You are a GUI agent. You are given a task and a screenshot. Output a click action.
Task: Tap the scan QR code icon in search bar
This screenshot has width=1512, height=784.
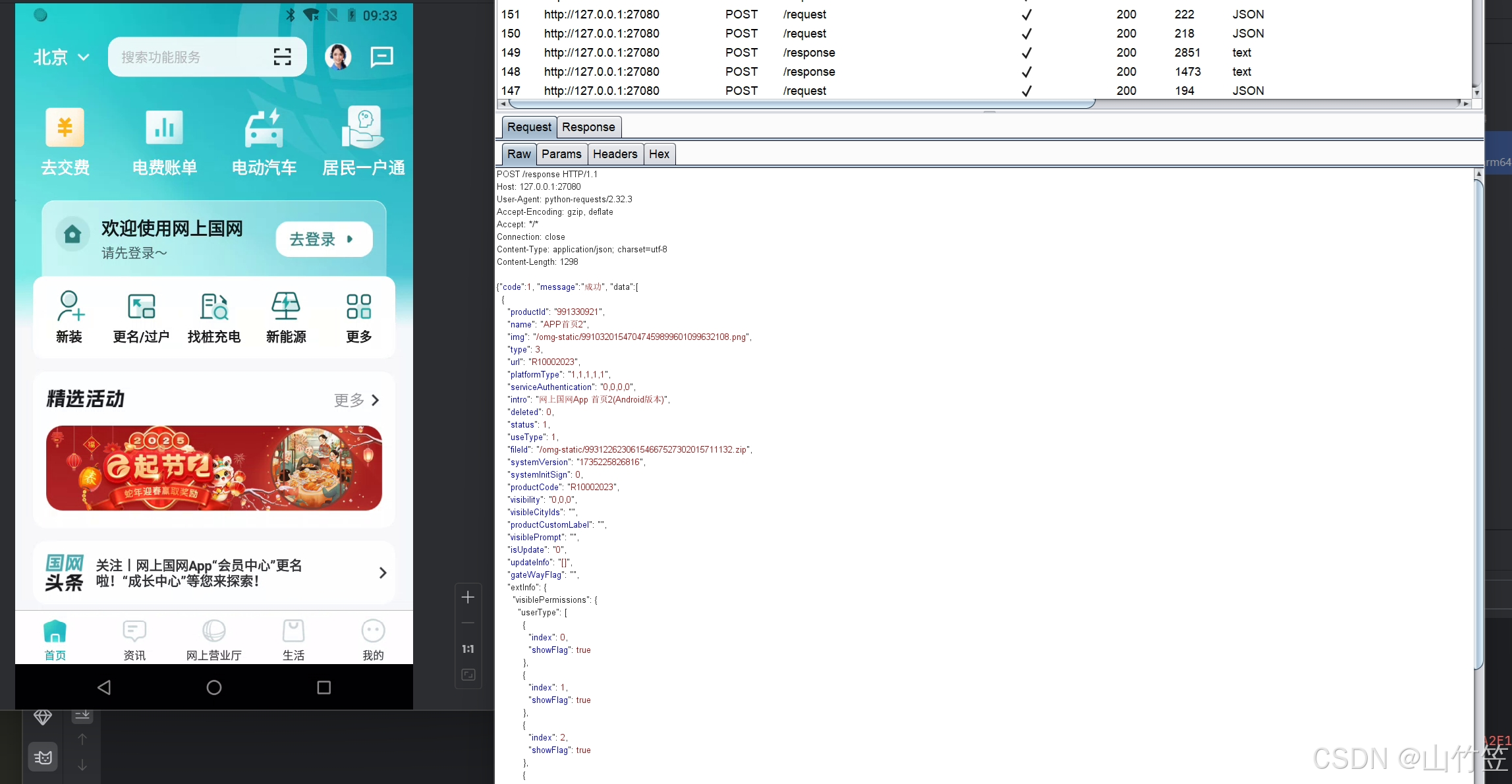[x=282, y=57]
